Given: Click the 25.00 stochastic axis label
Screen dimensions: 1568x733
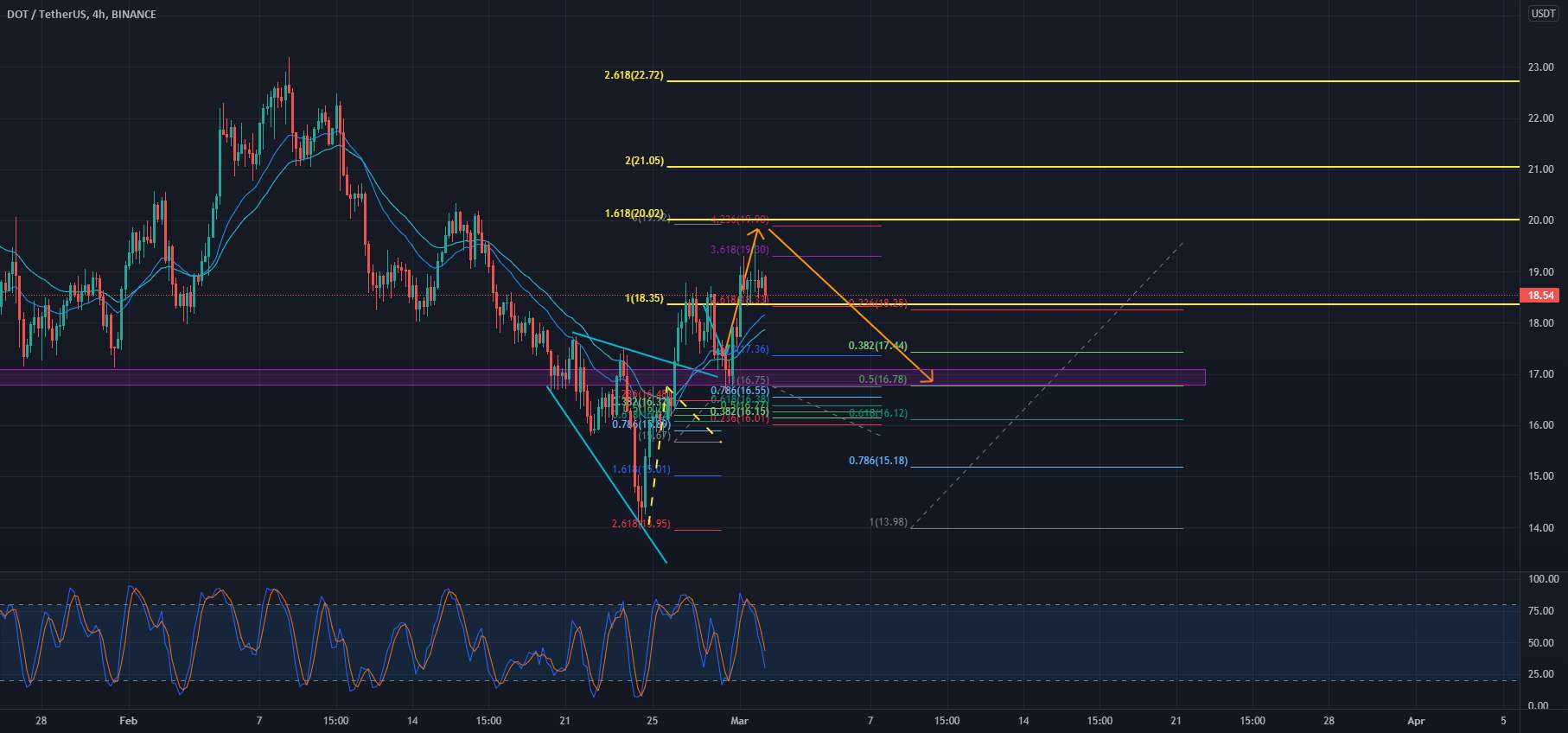Looking at the screenshot, I should (1540, 674).
